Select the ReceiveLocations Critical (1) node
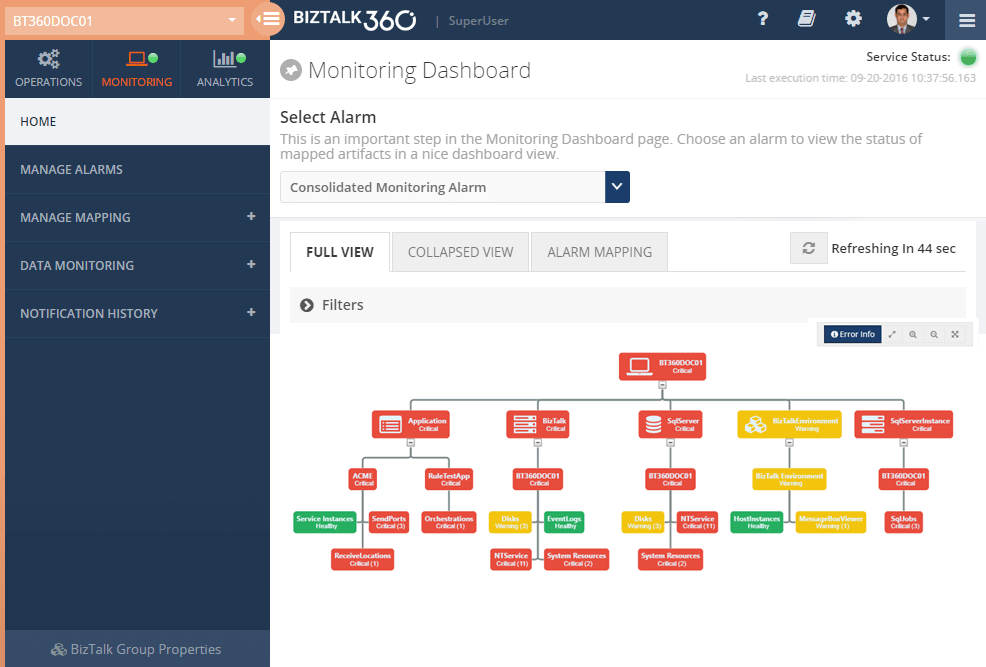This screenshot has height=667, width=986. [x=363, y=559]
